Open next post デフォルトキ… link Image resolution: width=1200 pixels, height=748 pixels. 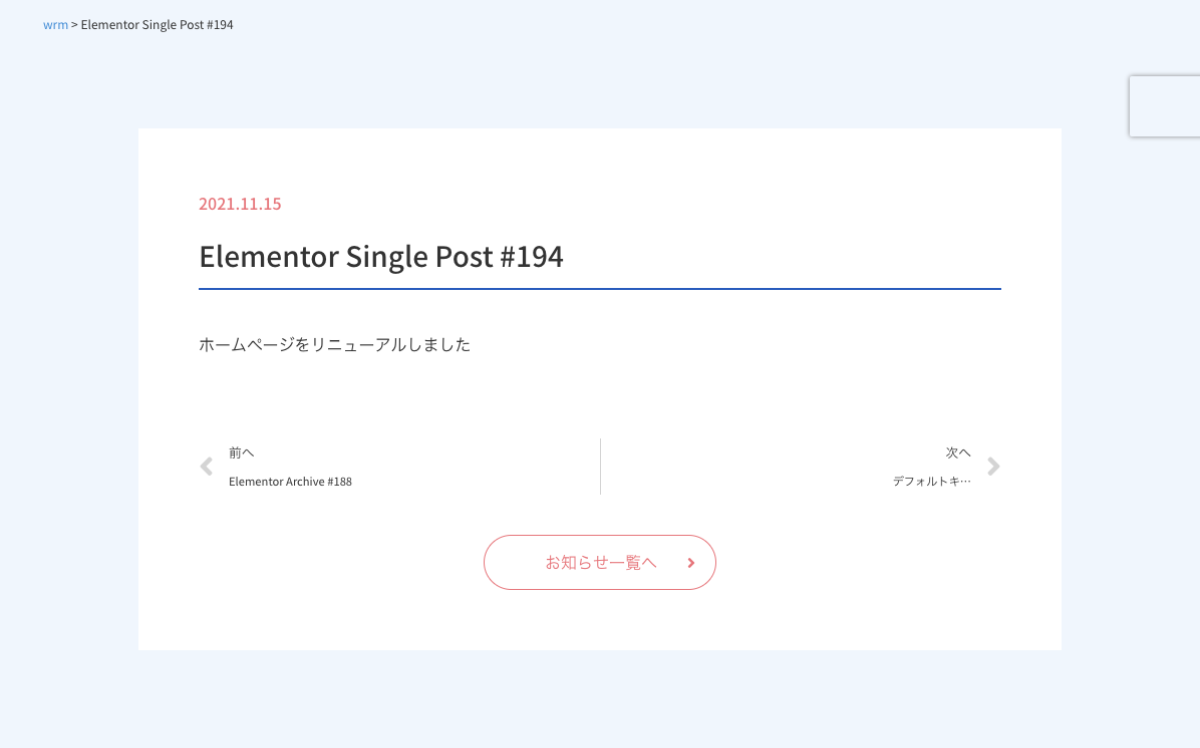932,481
